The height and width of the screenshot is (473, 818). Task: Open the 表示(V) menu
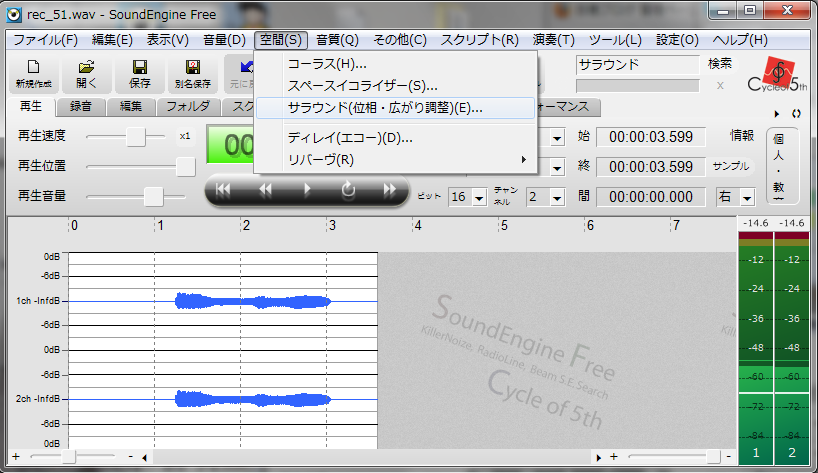tap(167, 40)
